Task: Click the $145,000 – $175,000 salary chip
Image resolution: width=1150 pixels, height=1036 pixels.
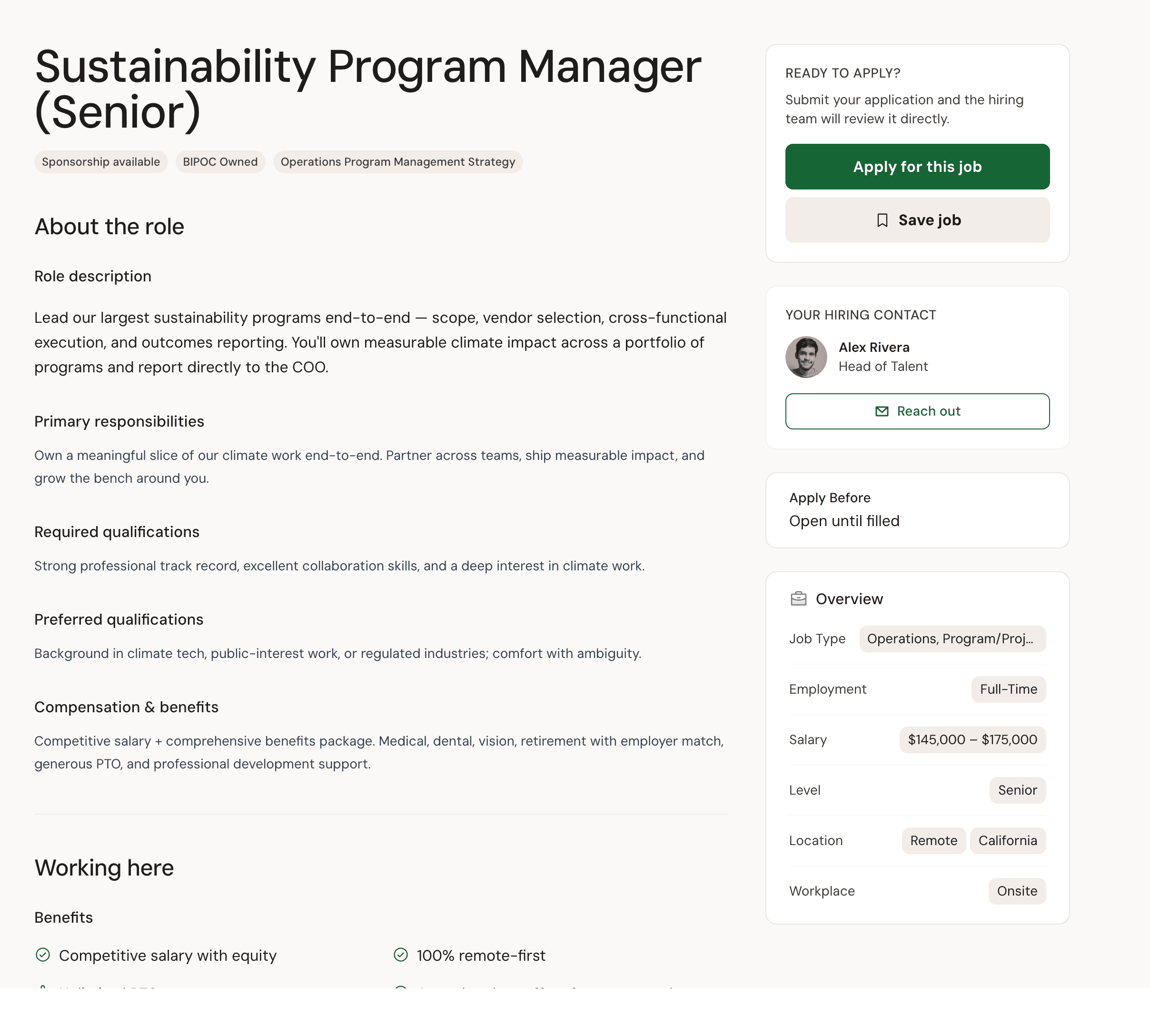Action: click(972, 740)
